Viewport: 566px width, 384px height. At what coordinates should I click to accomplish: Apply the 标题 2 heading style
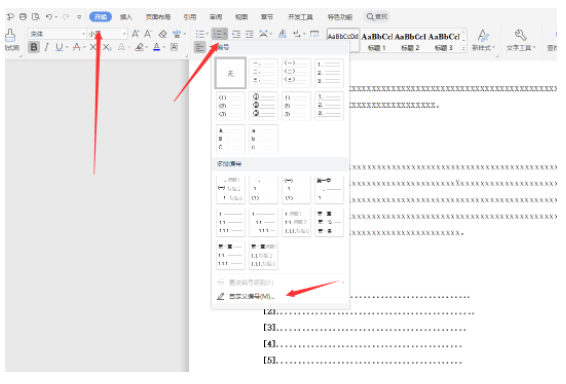click(x=410, y=42)
